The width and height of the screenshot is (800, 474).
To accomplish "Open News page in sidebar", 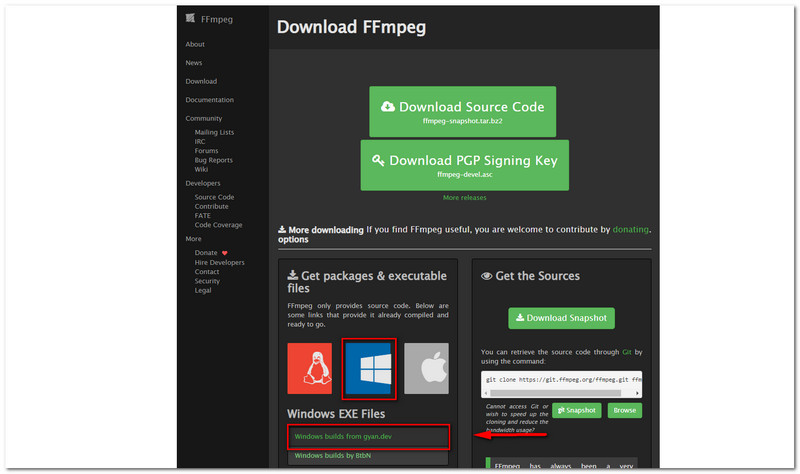I will pos(194,63).
